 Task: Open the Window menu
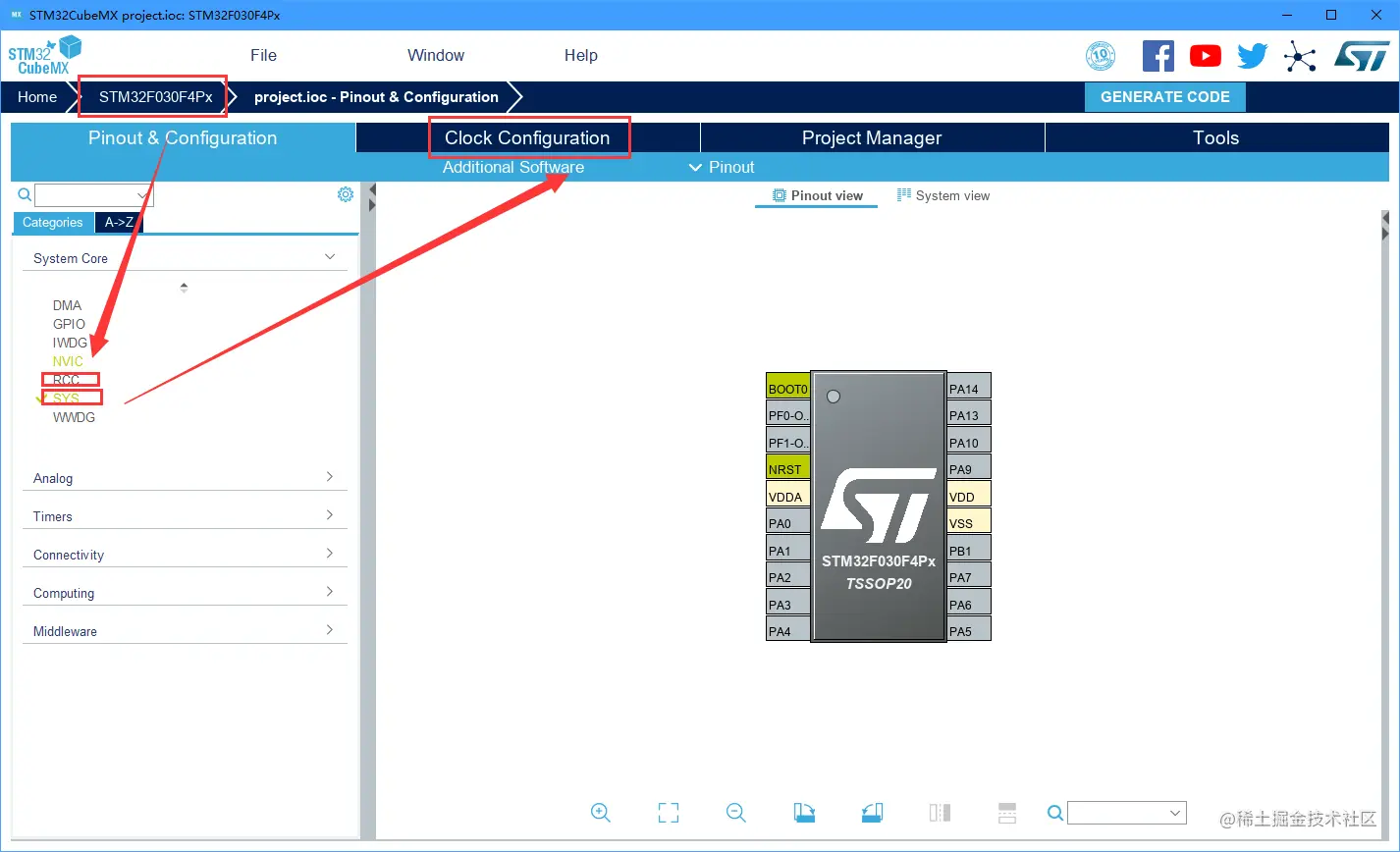[436, 55]
